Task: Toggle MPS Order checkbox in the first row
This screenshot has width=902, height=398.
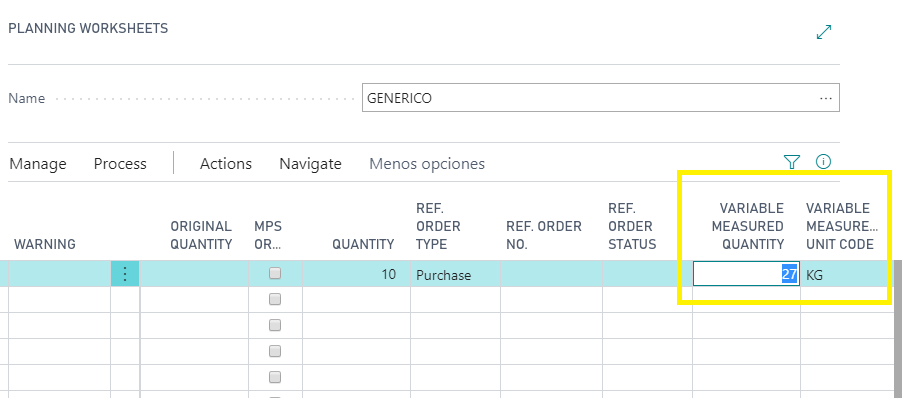Action: (275, 273)
